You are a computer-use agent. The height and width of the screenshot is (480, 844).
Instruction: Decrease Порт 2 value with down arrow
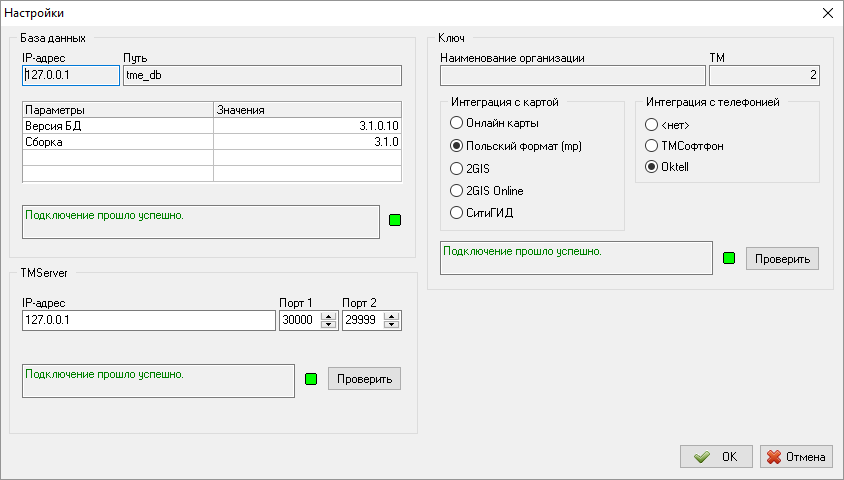coord(391,325)
